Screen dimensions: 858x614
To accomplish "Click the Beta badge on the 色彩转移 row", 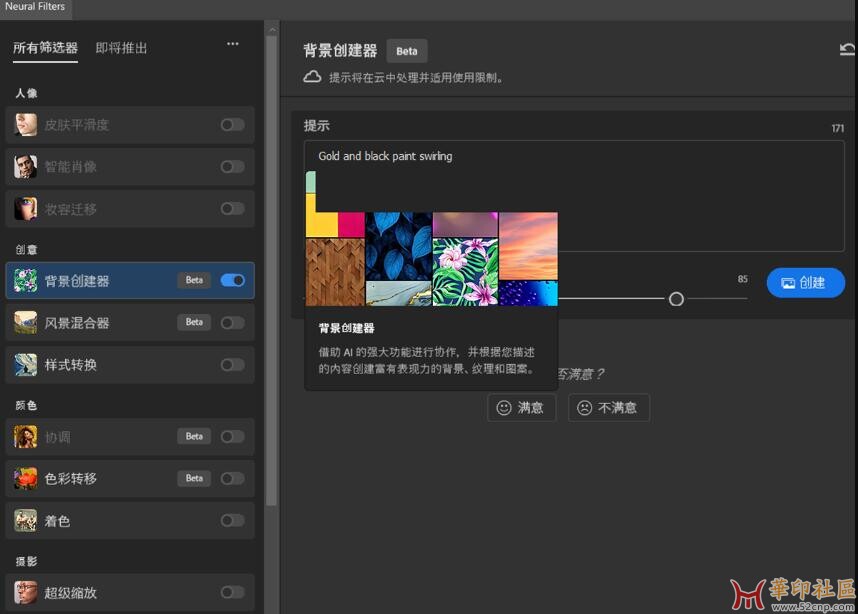I will click(x=194, y=478).
